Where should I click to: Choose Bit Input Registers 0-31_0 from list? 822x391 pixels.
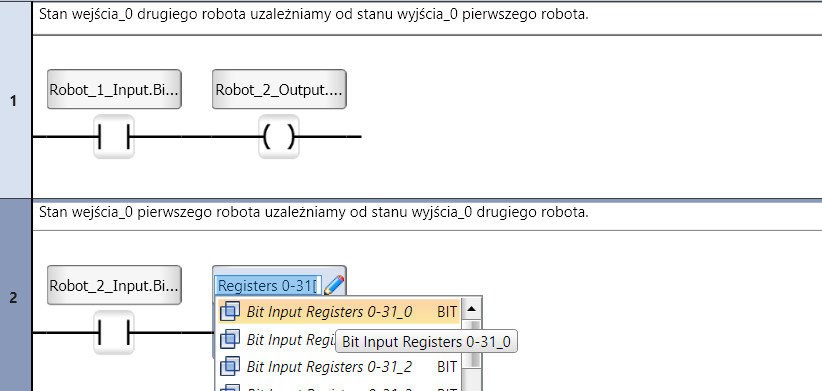tap(339, 312)
